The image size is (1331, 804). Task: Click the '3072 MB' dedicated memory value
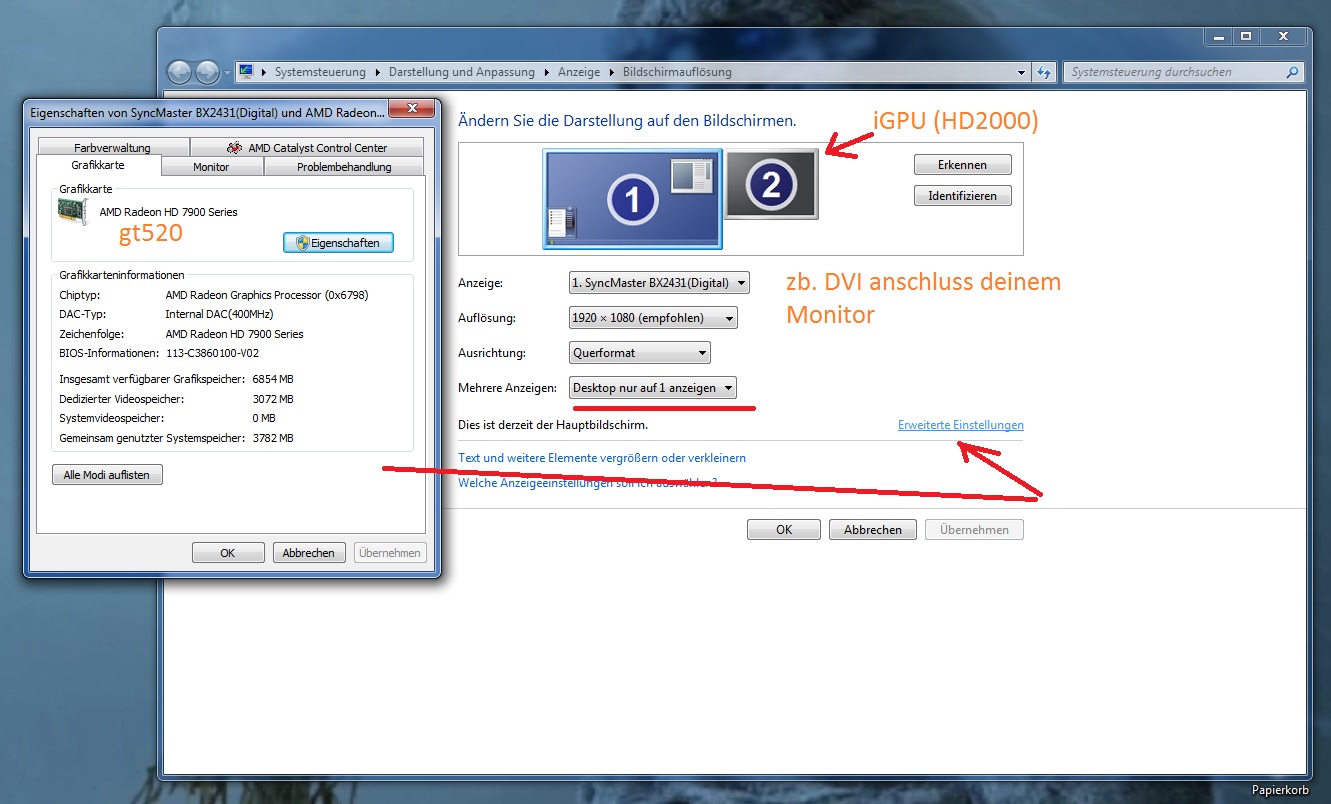point(273,399)
